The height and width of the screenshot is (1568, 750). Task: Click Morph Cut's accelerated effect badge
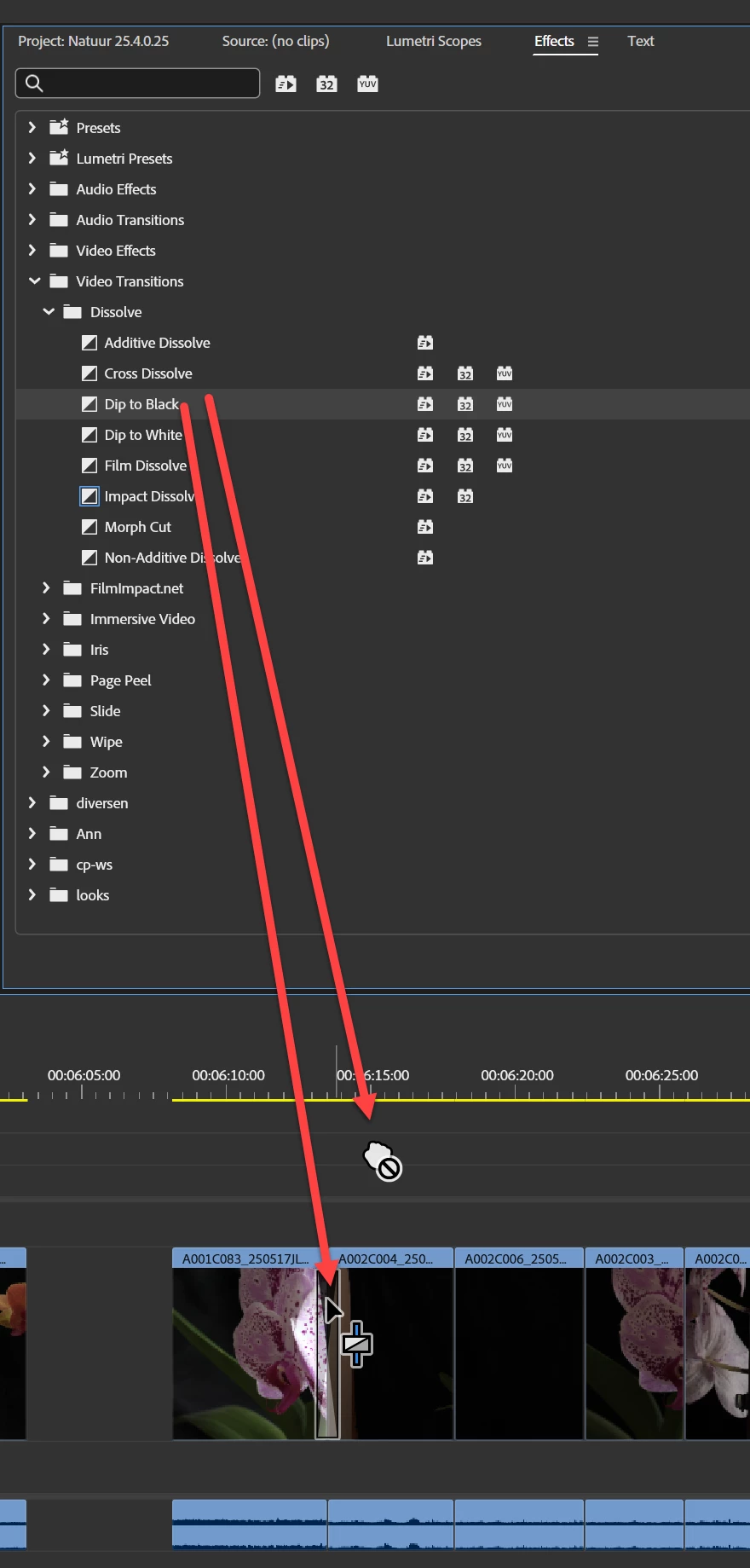[x=425, y=527]
